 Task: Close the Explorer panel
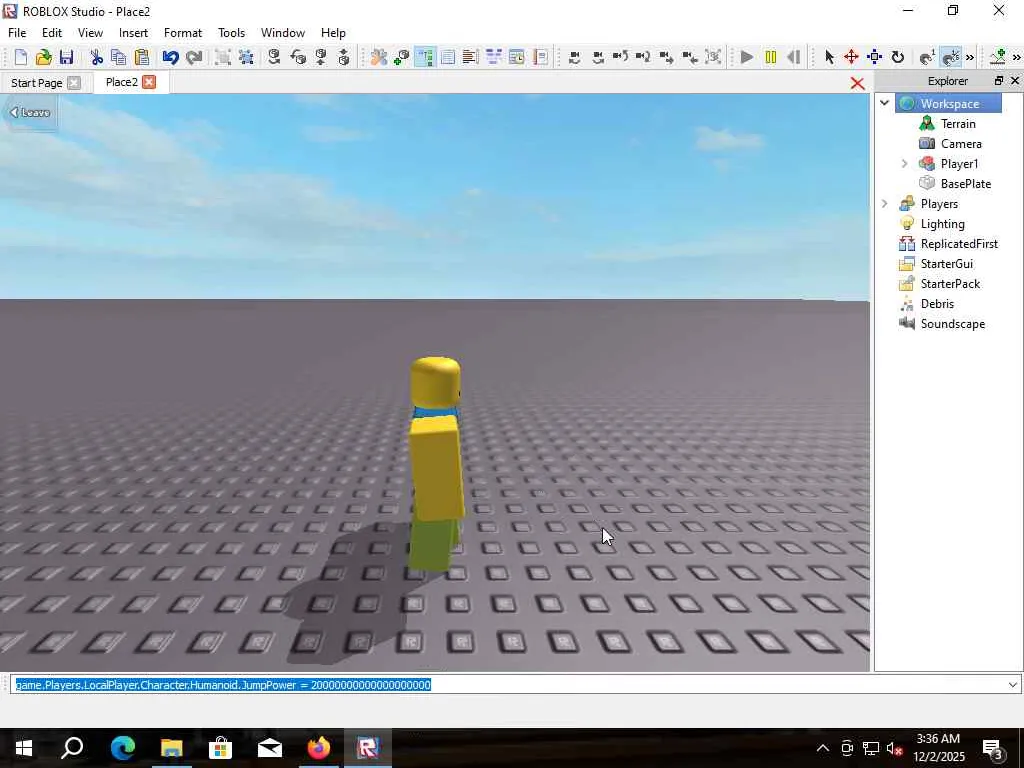click(x=1015, y=80)
